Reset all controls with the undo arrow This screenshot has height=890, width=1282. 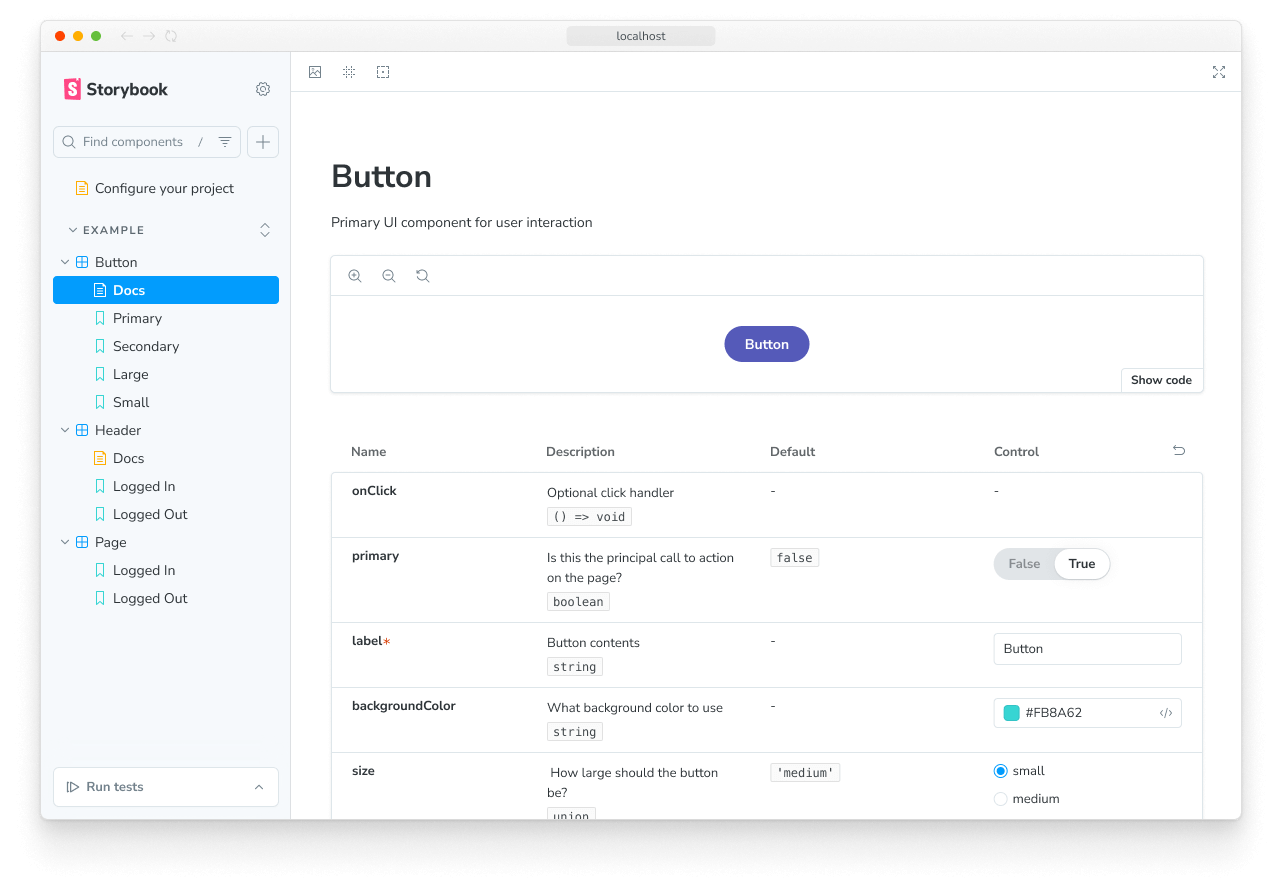1178,451
